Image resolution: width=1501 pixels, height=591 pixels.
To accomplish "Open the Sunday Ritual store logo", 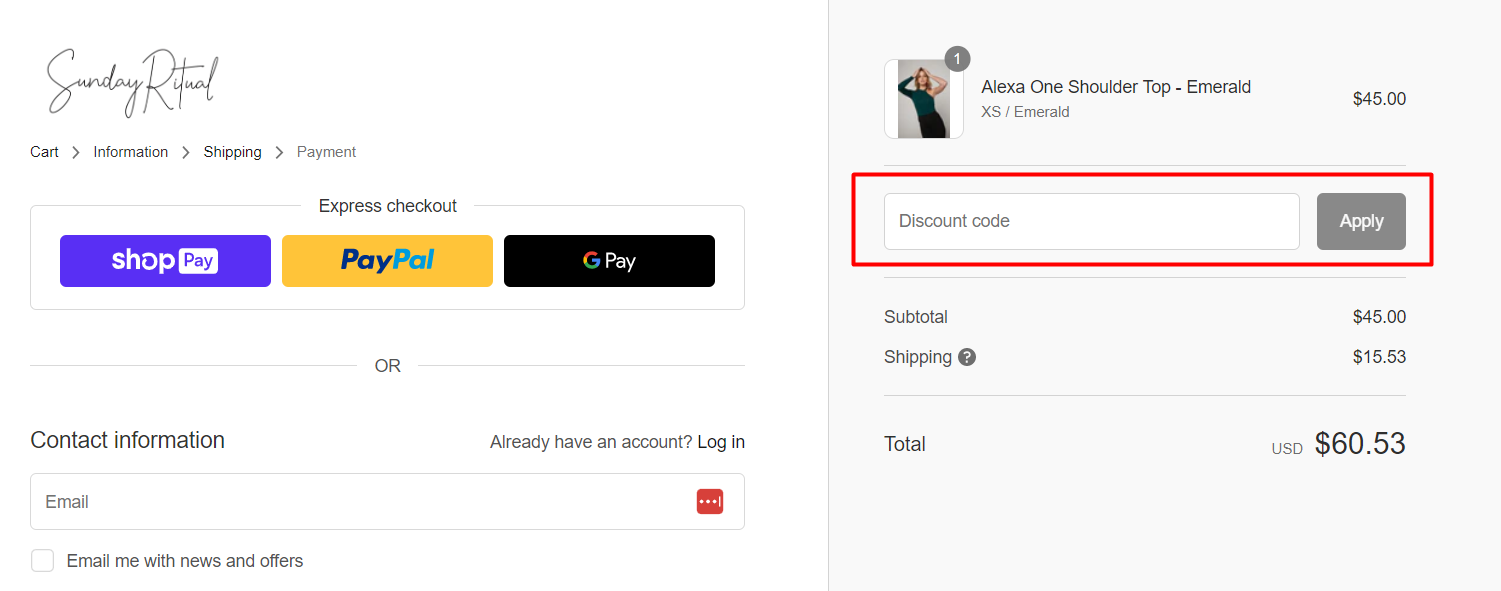I will tap(130, 82).
